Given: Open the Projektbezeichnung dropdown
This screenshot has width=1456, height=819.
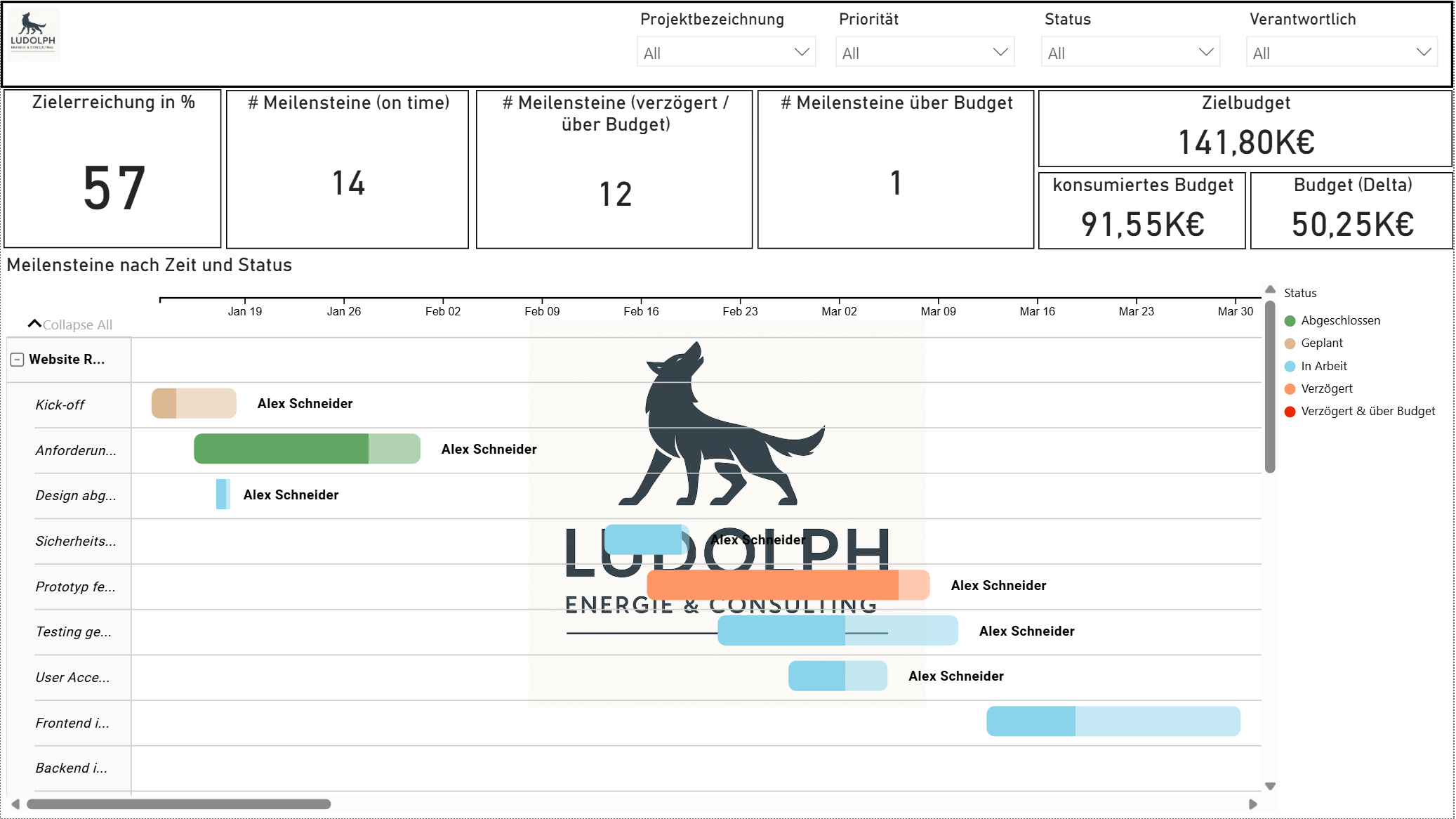Looking at the screenshot, I should pos(726,53).
